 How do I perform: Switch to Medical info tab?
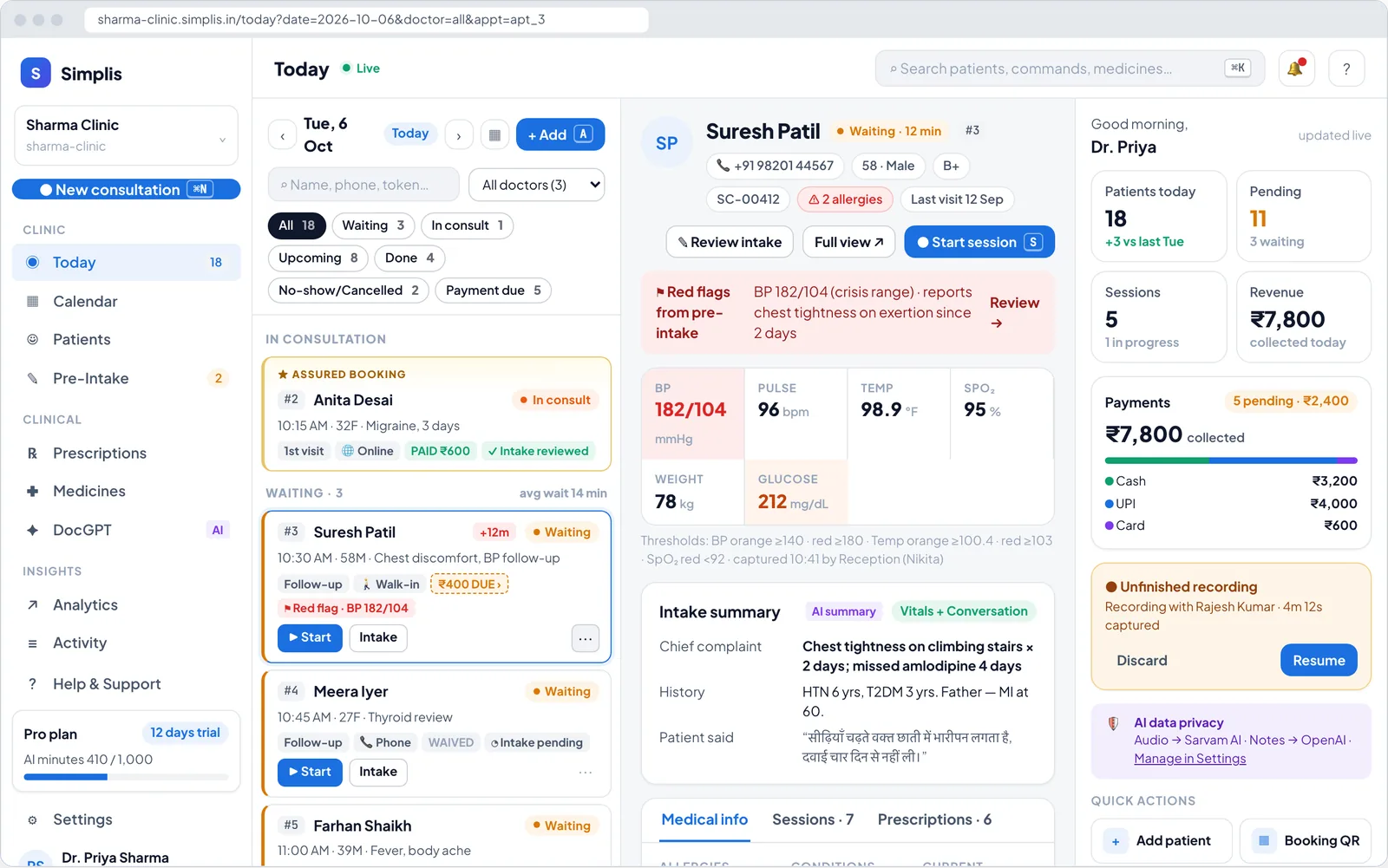[x=704, y=820]
